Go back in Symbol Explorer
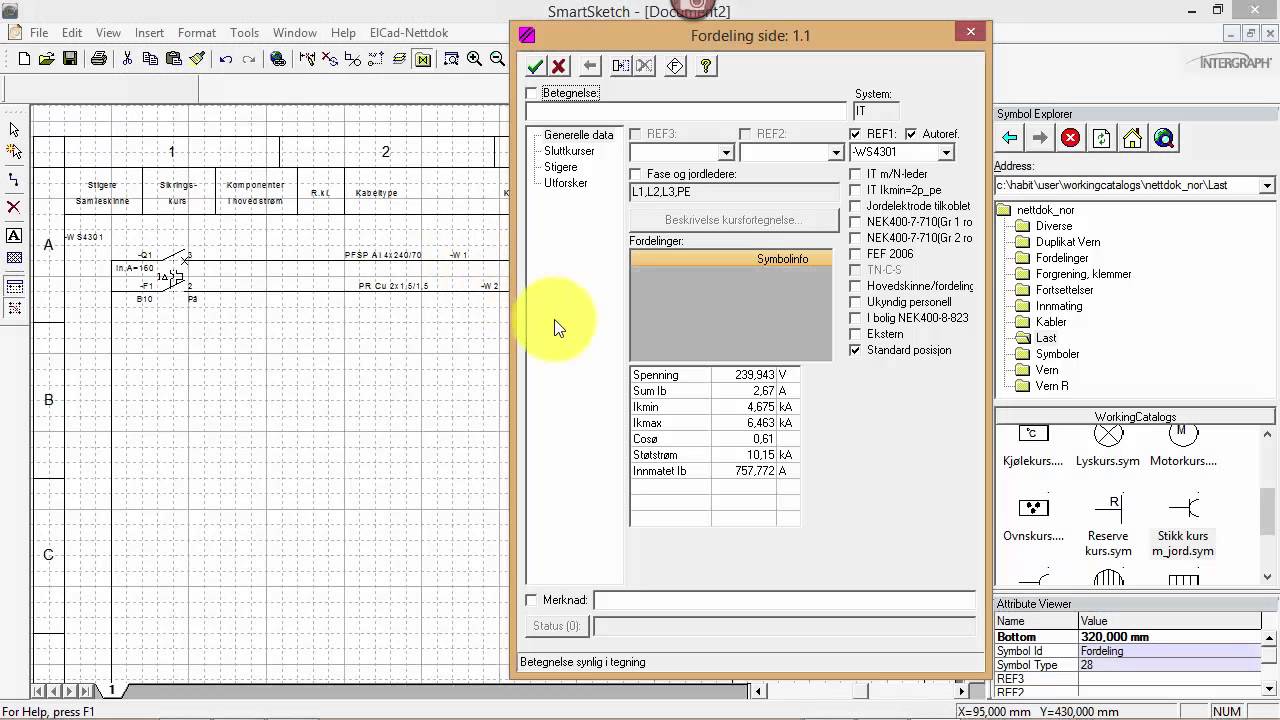 (1009, 138)
